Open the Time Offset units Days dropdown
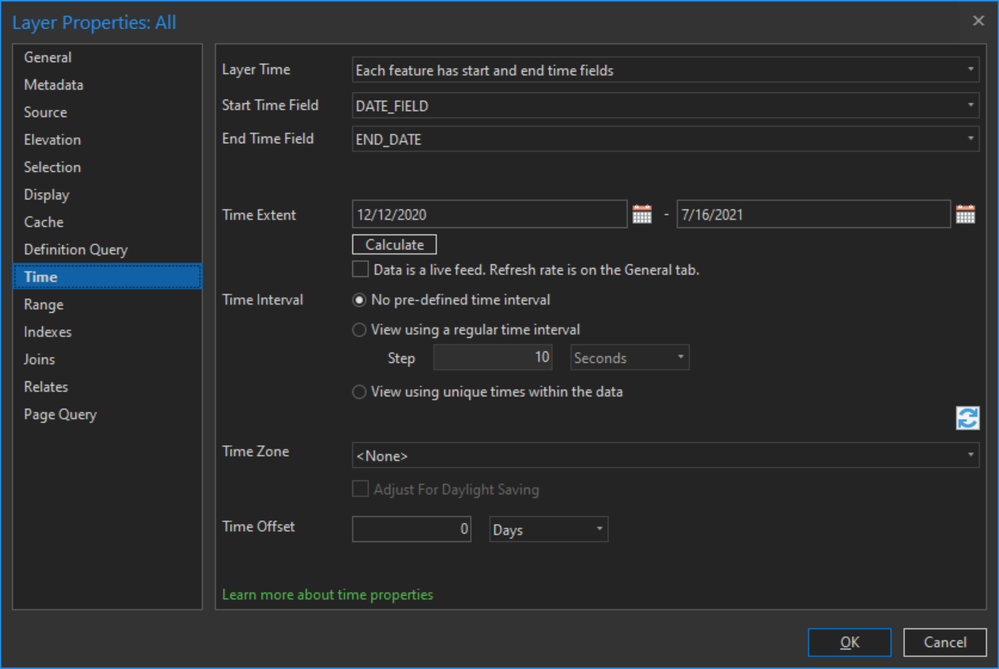This screenshot has width=999, height=669. click(549, 530)
